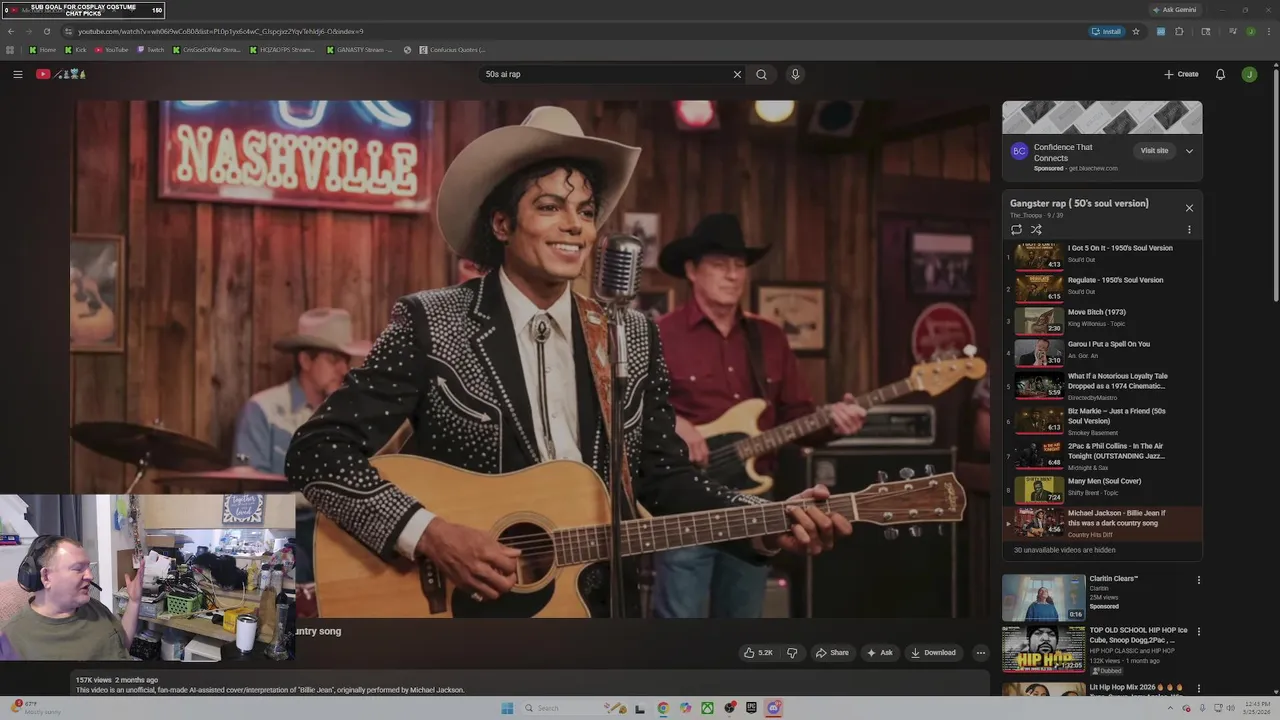Viewport: 1280px width, 720px height.
Task: Open the YouTube guide hamburger menu
Action: click(x=17, y=74)
